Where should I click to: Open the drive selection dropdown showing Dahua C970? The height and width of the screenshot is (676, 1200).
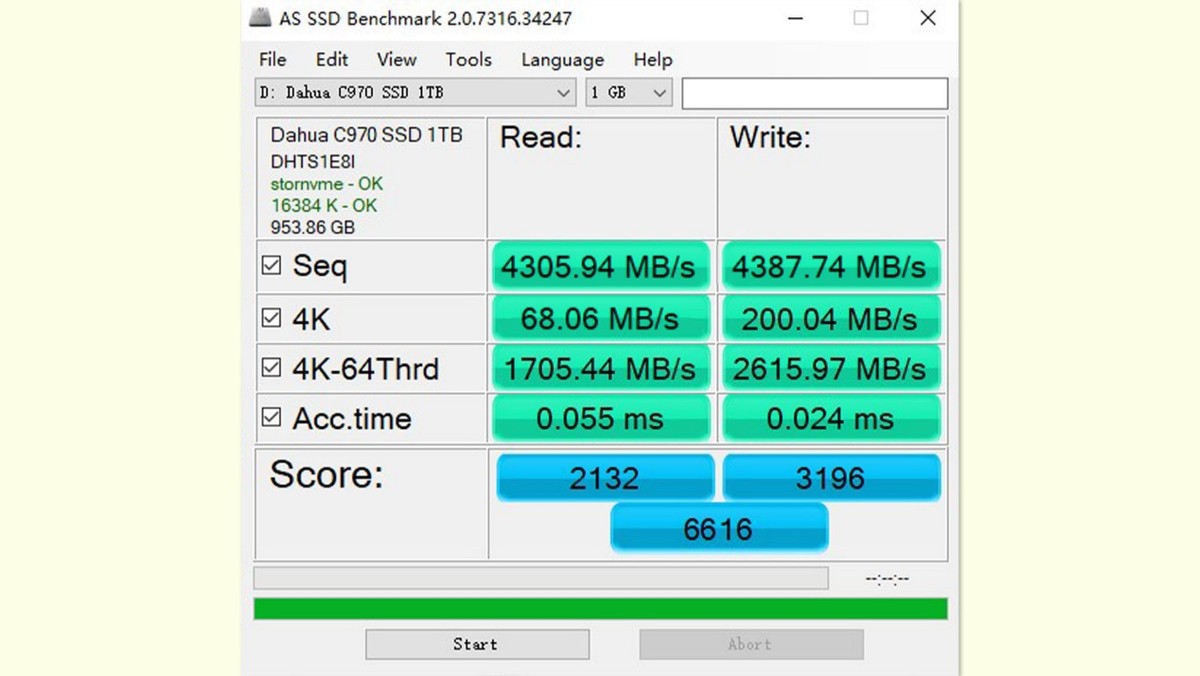pos(415,93)
